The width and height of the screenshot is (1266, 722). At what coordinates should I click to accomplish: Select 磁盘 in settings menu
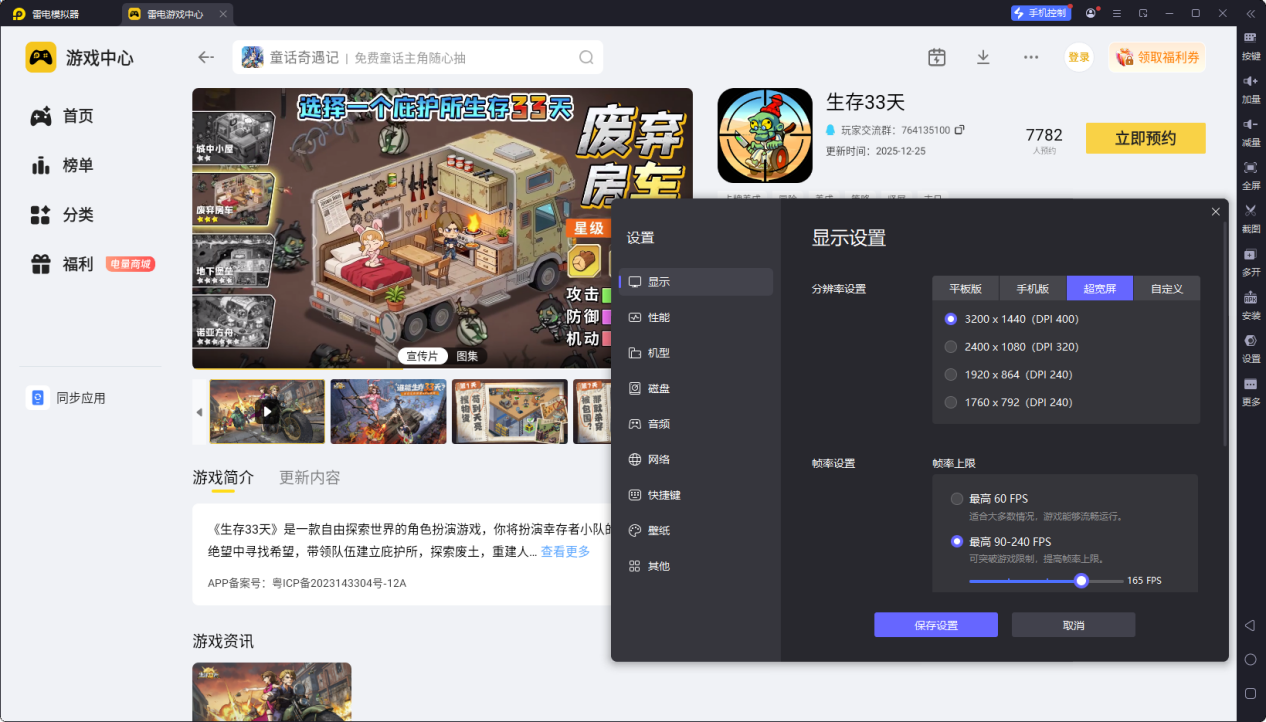click(696, 388)
